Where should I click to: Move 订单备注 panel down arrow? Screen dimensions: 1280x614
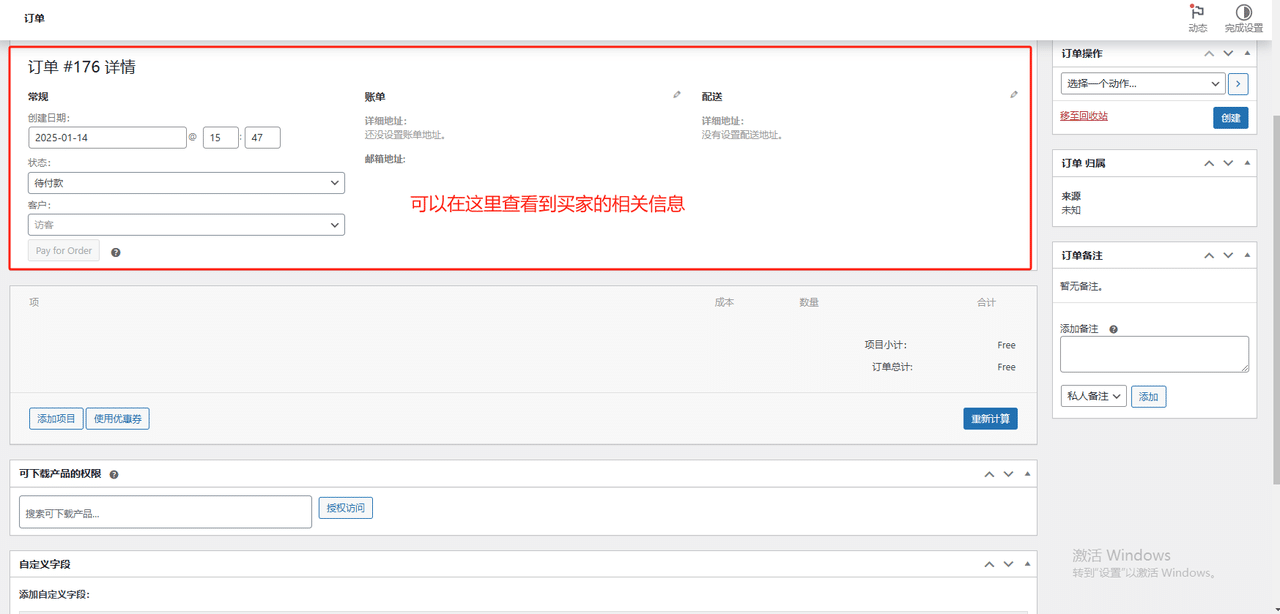point(1228,256)
